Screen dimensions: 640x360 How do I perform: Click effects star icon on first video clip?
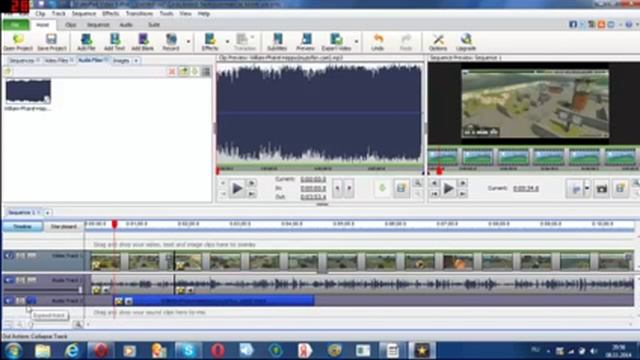point(96,265)
